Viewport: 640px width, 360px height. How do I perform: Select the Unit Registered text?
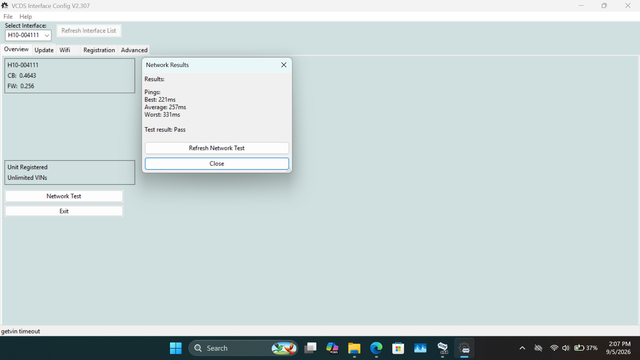click(27, 167)
